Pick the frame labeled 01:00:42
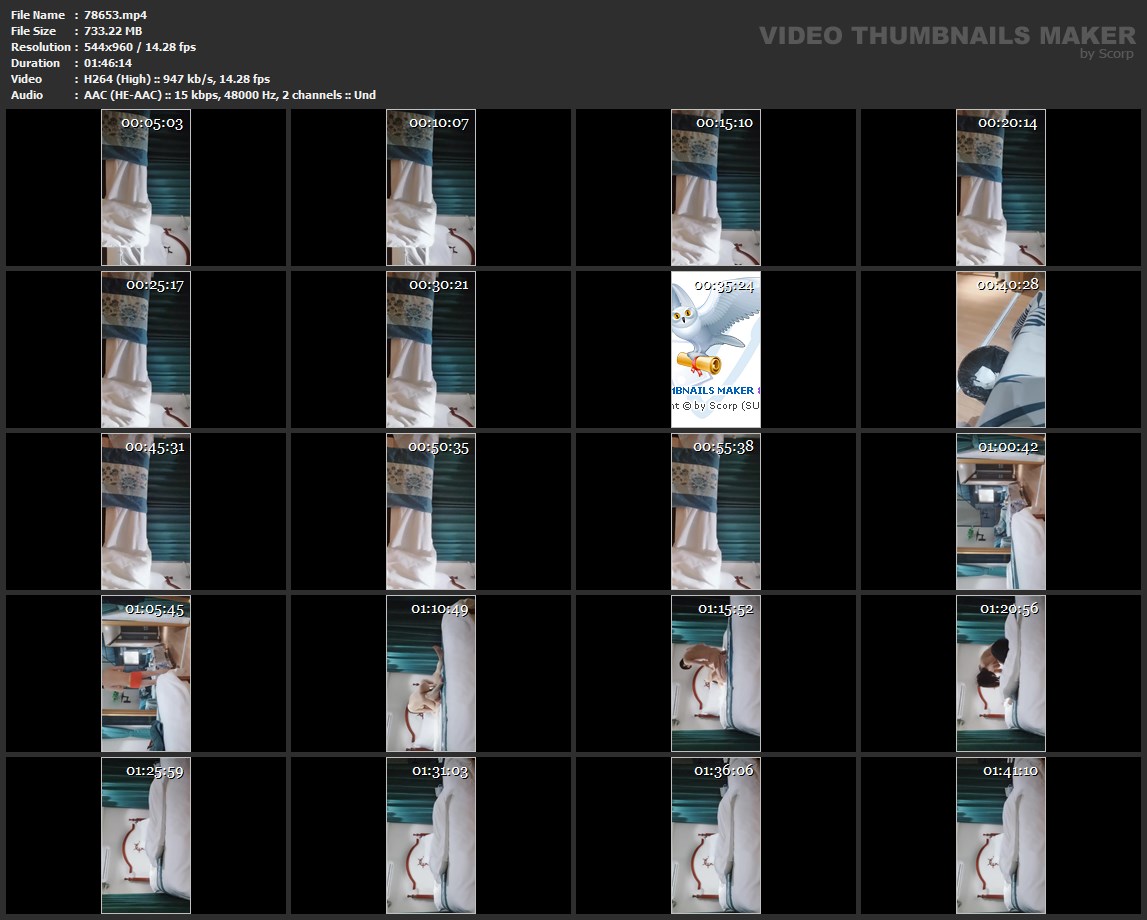Image resolution: width=1147 pixels, height=920 pixels. click(1001, 512)
